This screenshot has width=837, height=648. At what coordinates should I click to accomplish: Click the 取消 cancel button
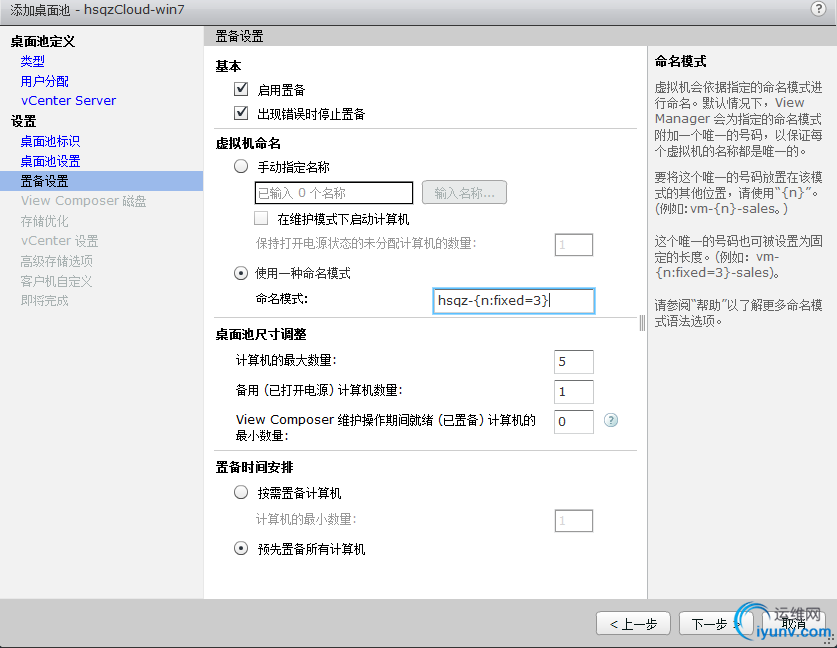tap(794, 623)
